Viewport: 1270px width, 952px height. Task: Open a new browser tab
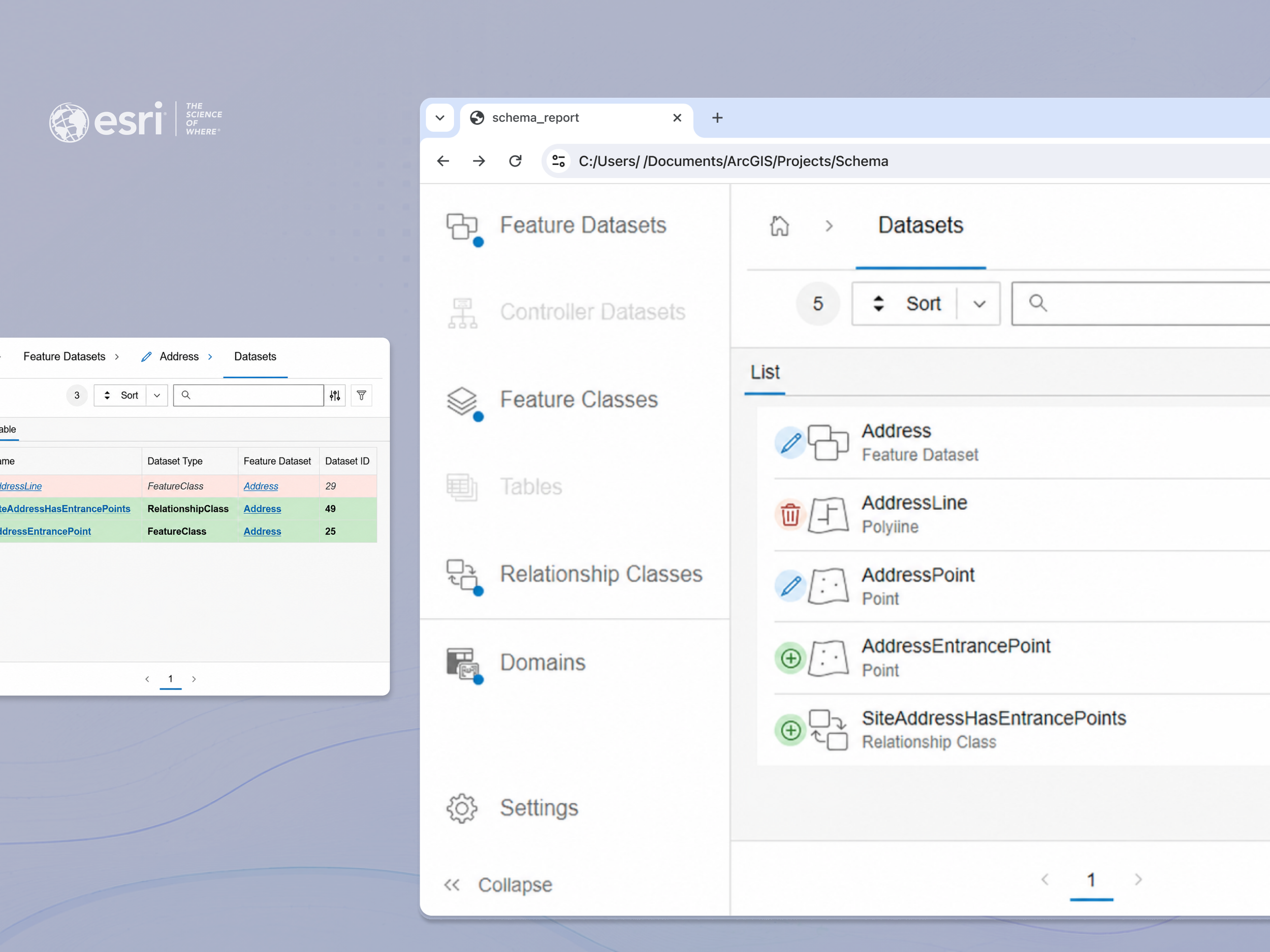pyautogui.click(x=717, y=118)
